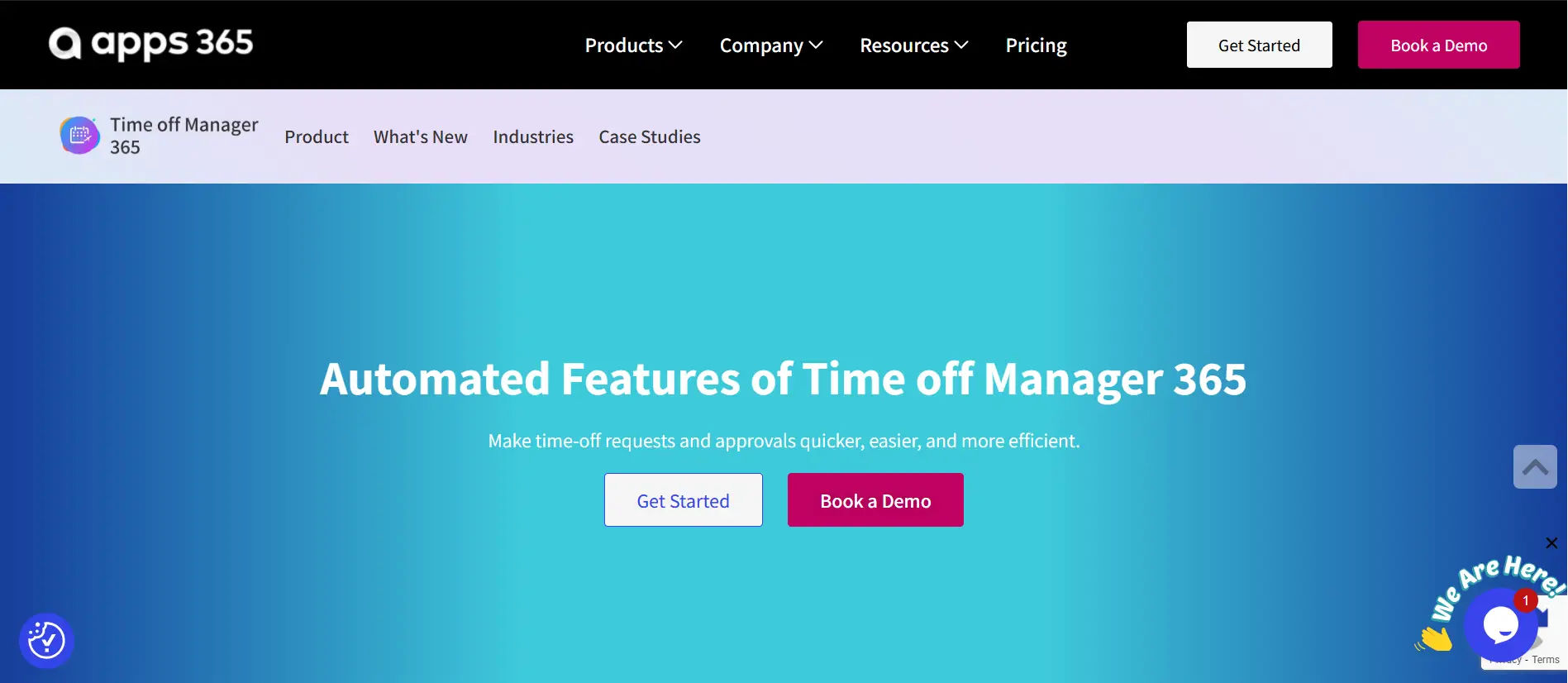Viewport: 1568px width, 683px height.
Task: Dismiss the chat popup with the X
Action: point(1551,543)
